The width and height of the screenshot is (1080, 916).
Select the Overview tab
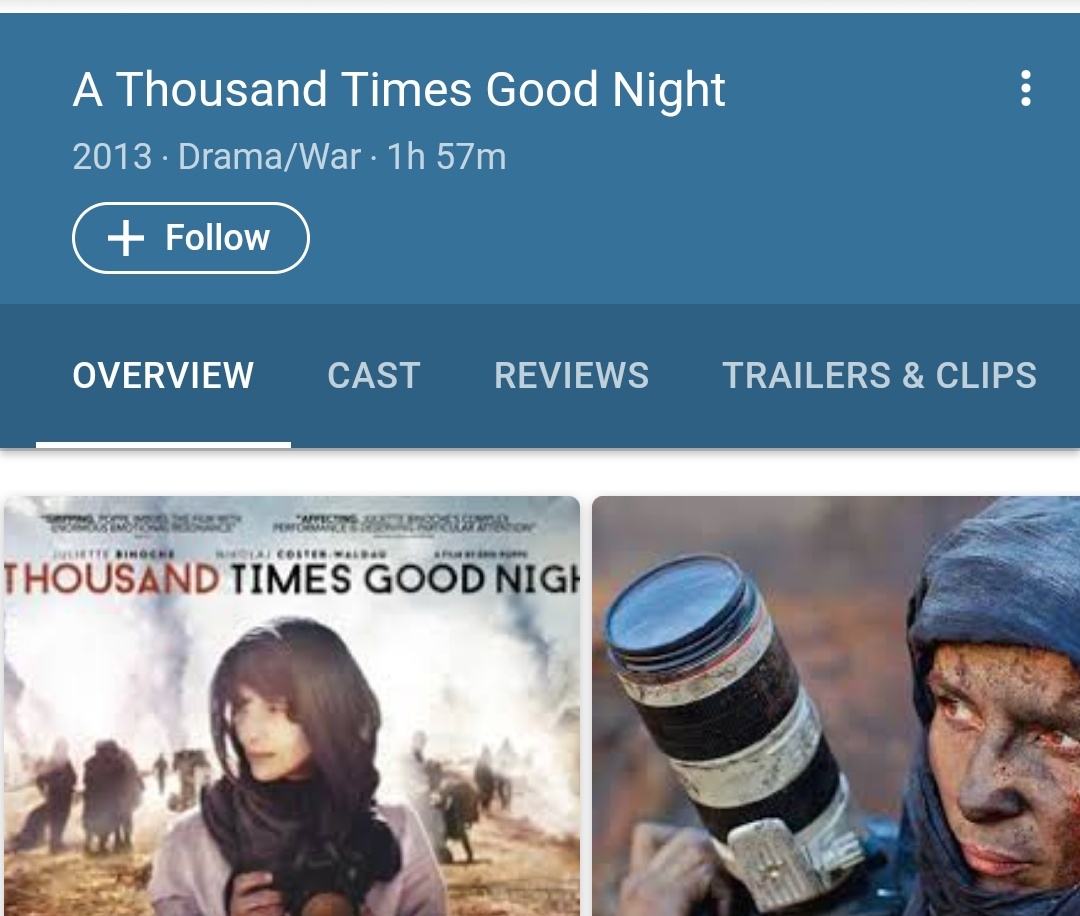pyautogui.click(x=163, y=375)
